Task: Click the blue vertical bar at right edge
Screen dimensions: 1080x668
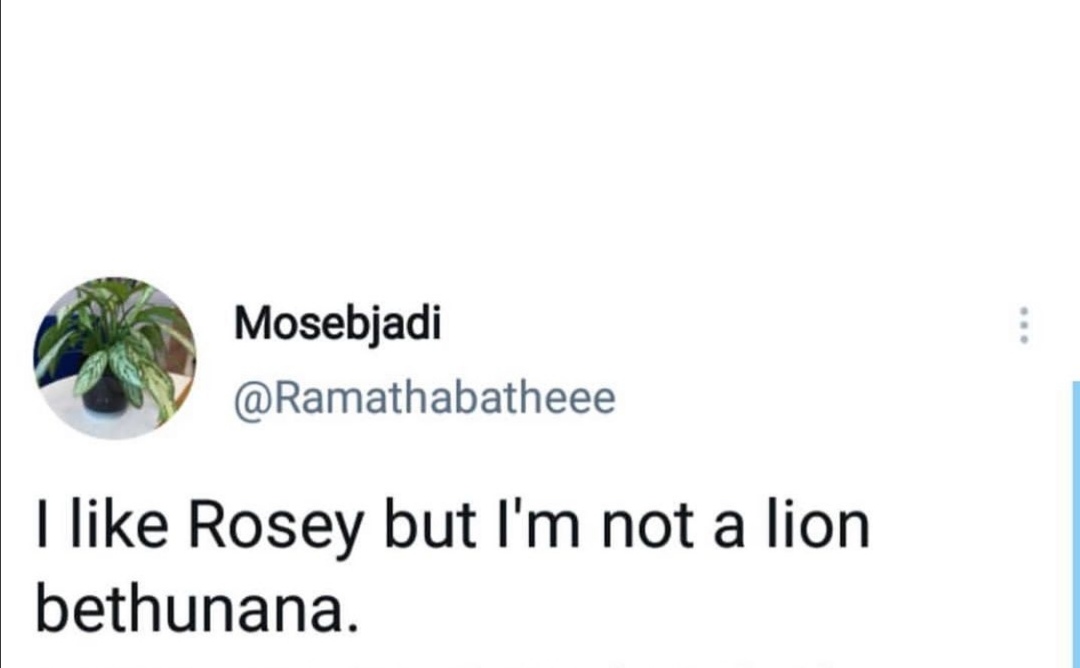Action: pyautogui.click(x=1075, y=520)
